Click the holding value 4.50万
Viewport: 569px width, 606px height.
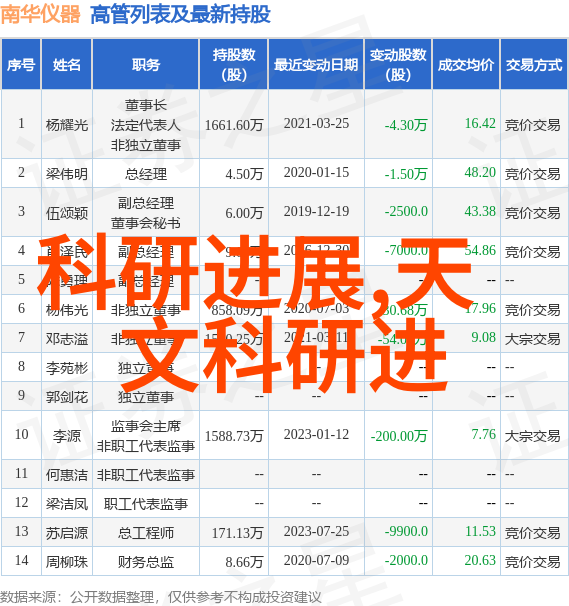[244, 174]
